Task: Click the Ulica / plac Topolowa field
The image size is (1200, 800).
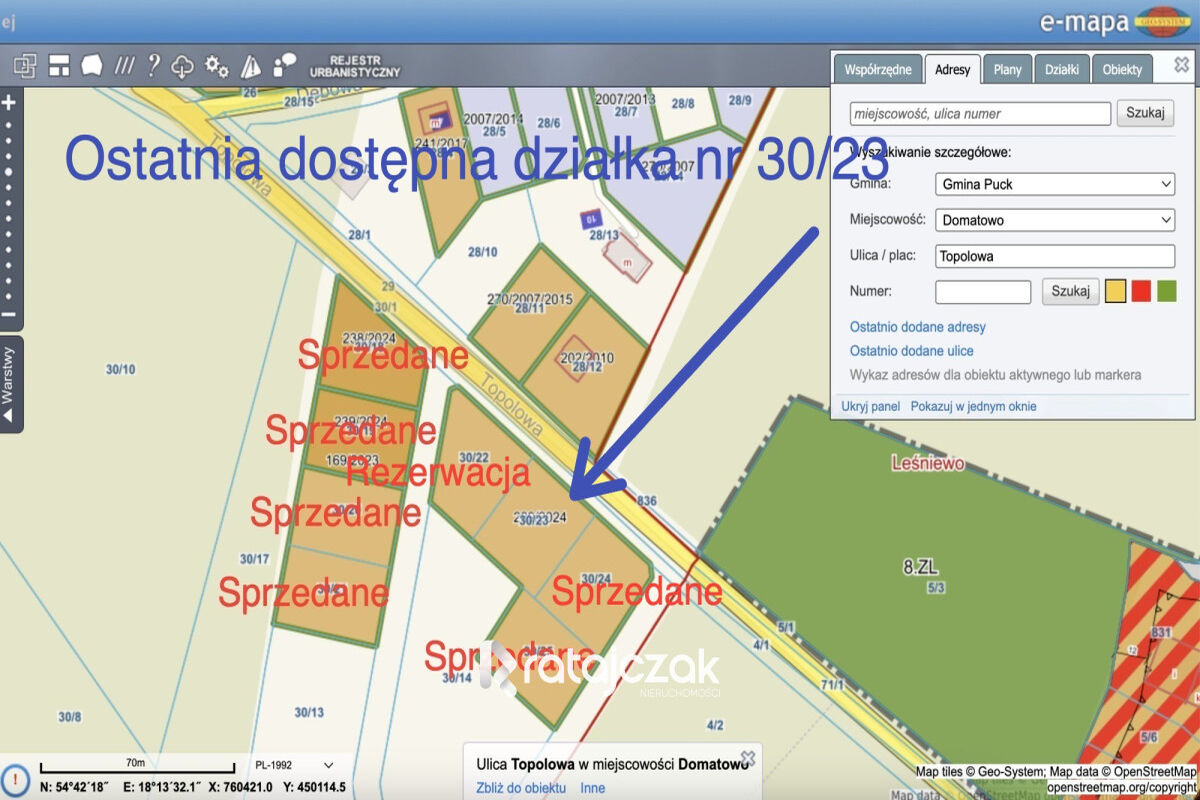Action: [1055, 256]
